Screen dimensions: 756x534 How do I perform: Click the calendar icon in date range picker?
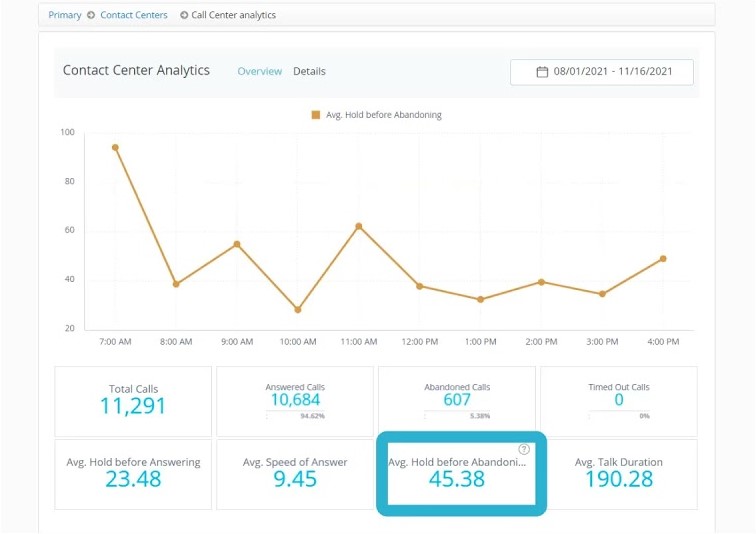542,72
